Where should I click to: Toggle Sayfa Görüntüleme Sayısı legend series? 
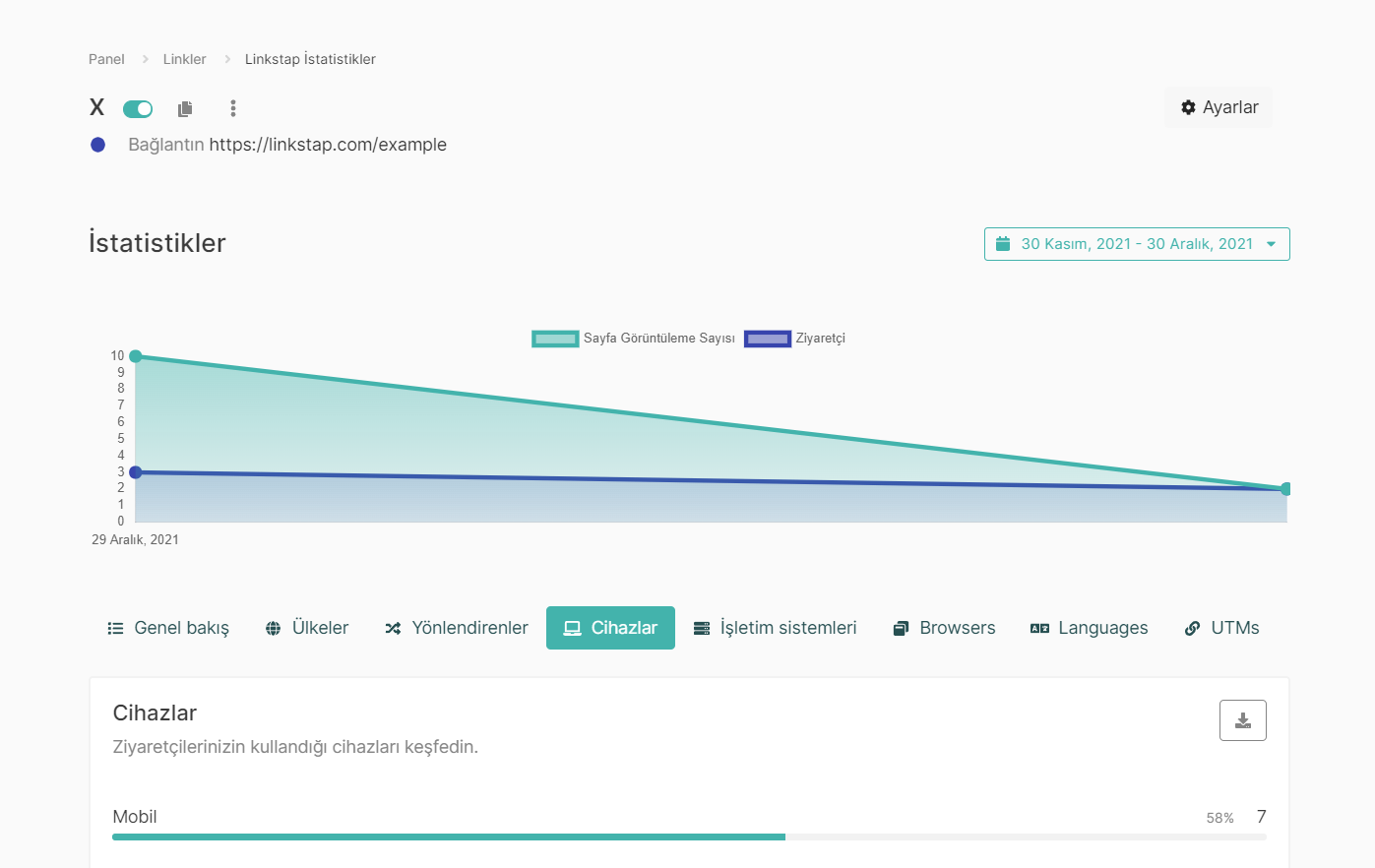[x=633, y=339]
